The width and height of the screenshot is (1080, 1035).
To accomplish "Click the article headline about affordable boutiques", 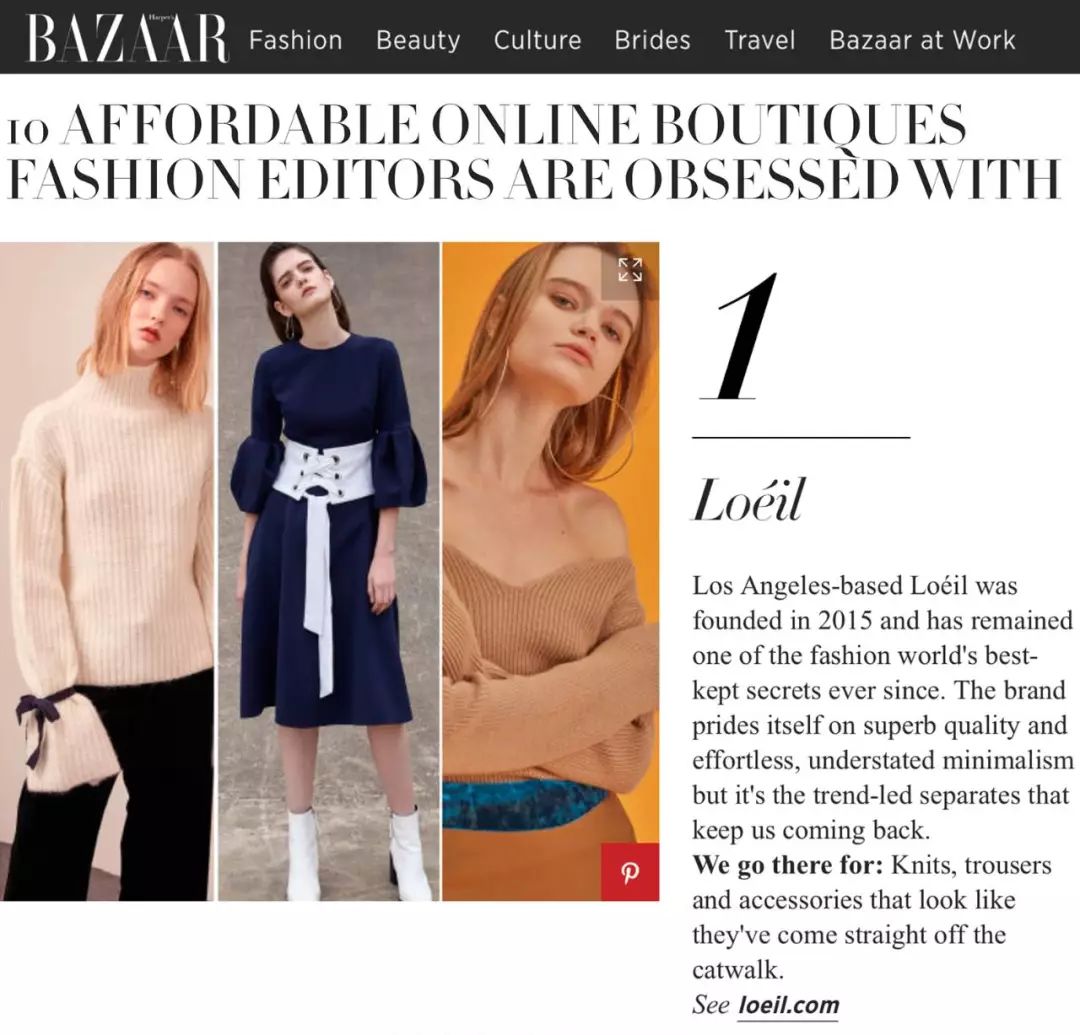I will [x=534, y=151].
